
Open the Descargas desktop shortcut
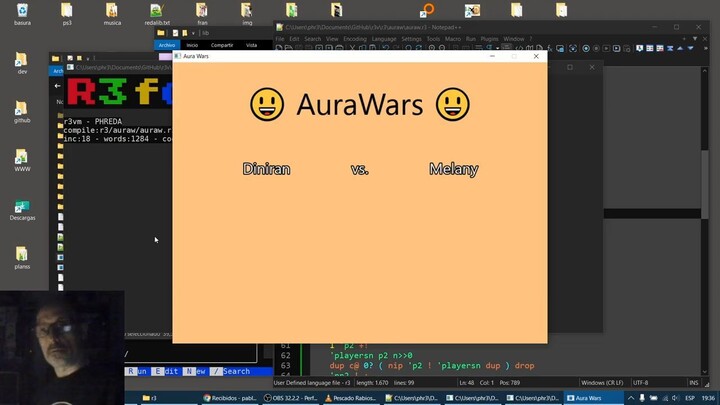click(x=22, y=209)
